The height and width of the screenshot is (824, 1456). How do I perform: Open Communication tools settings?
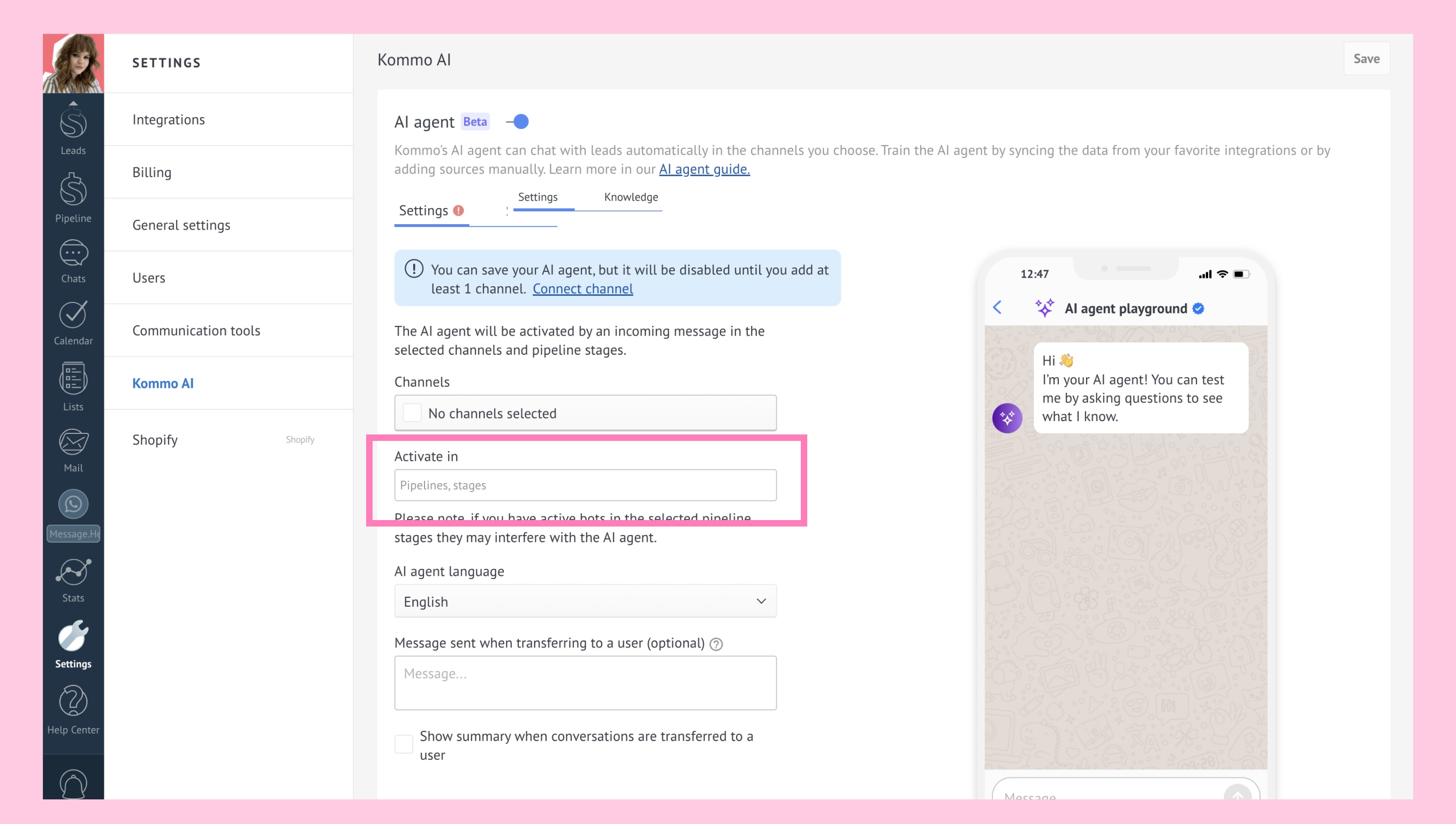click(228, 330)
